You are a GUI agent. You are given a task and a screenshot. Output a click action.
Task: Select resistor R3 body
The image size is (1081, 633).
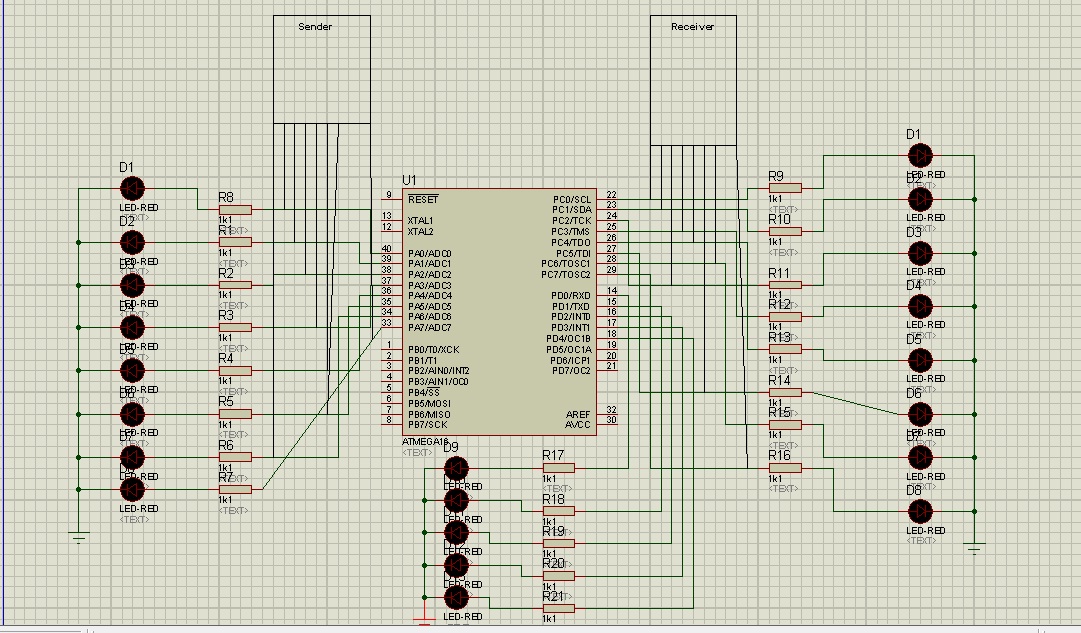235,328
